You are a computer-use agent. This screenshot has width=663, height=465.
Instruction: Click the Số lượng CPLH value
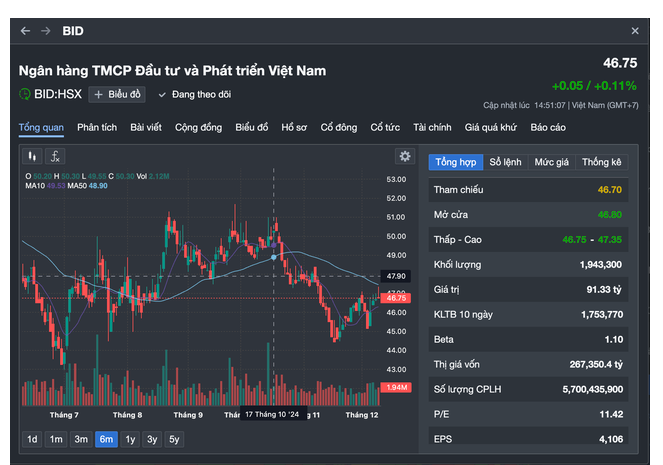tap(592, 389)
